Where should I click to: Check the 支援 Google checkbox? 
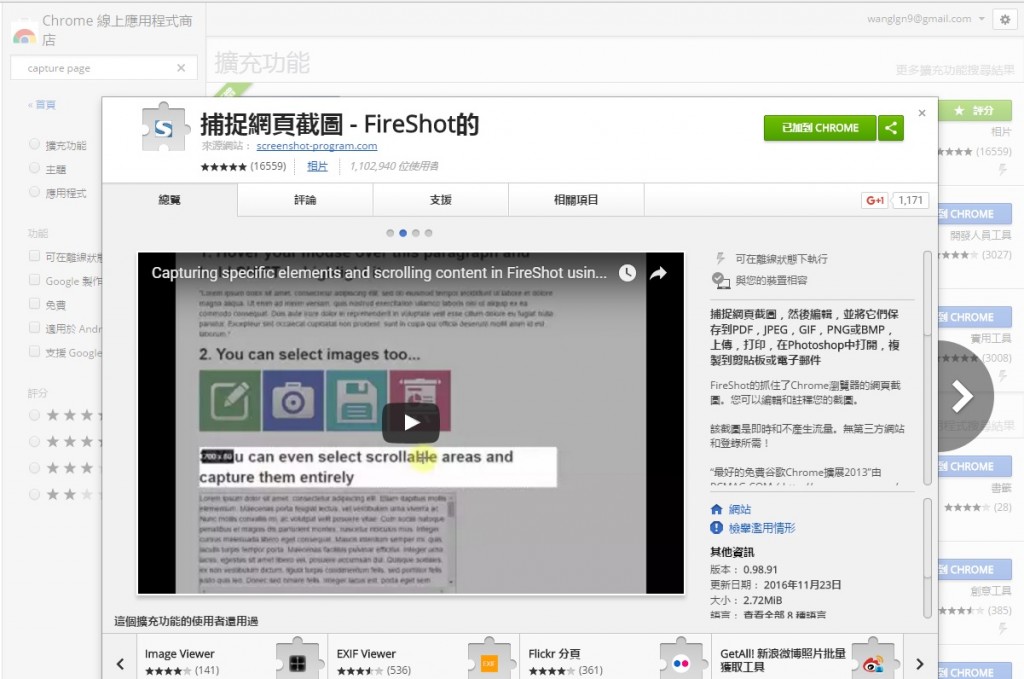(35, 351)
